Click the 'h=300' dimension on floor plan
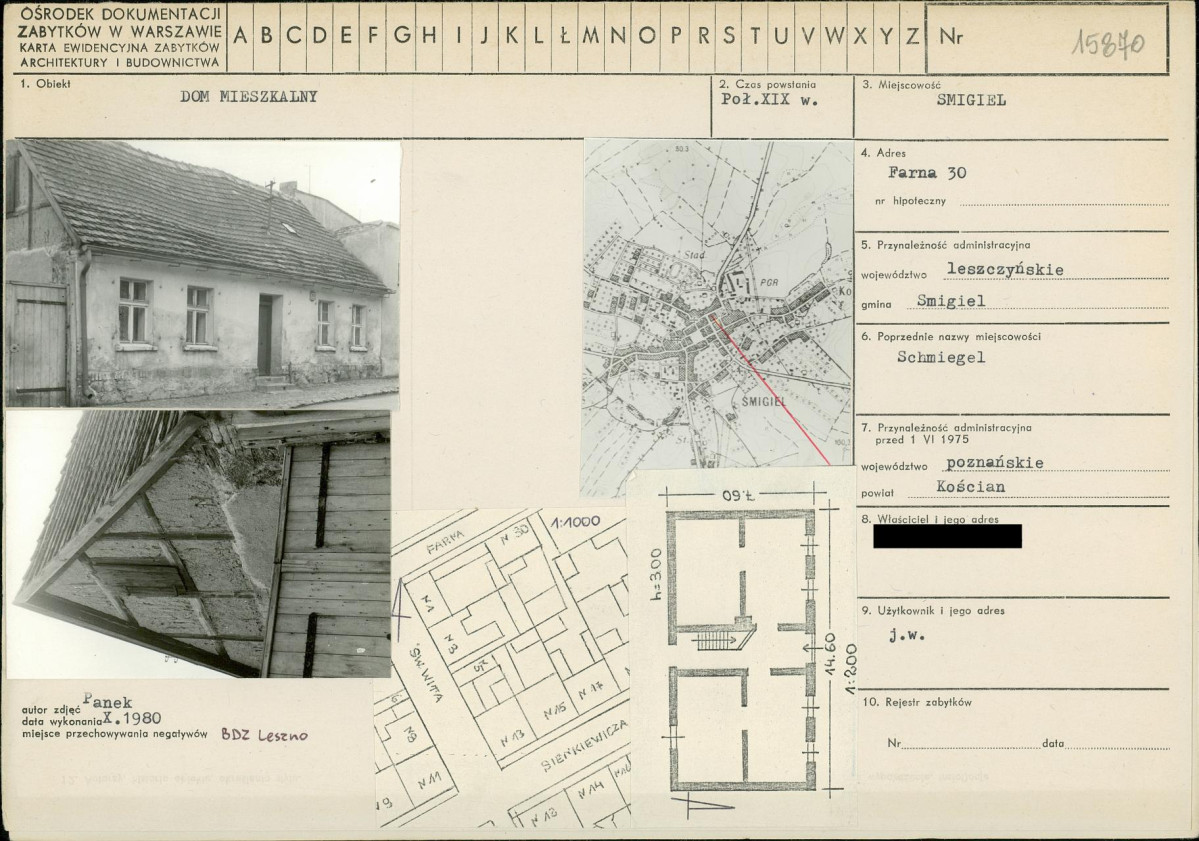The image size is (1199, 841). (657, 574)
